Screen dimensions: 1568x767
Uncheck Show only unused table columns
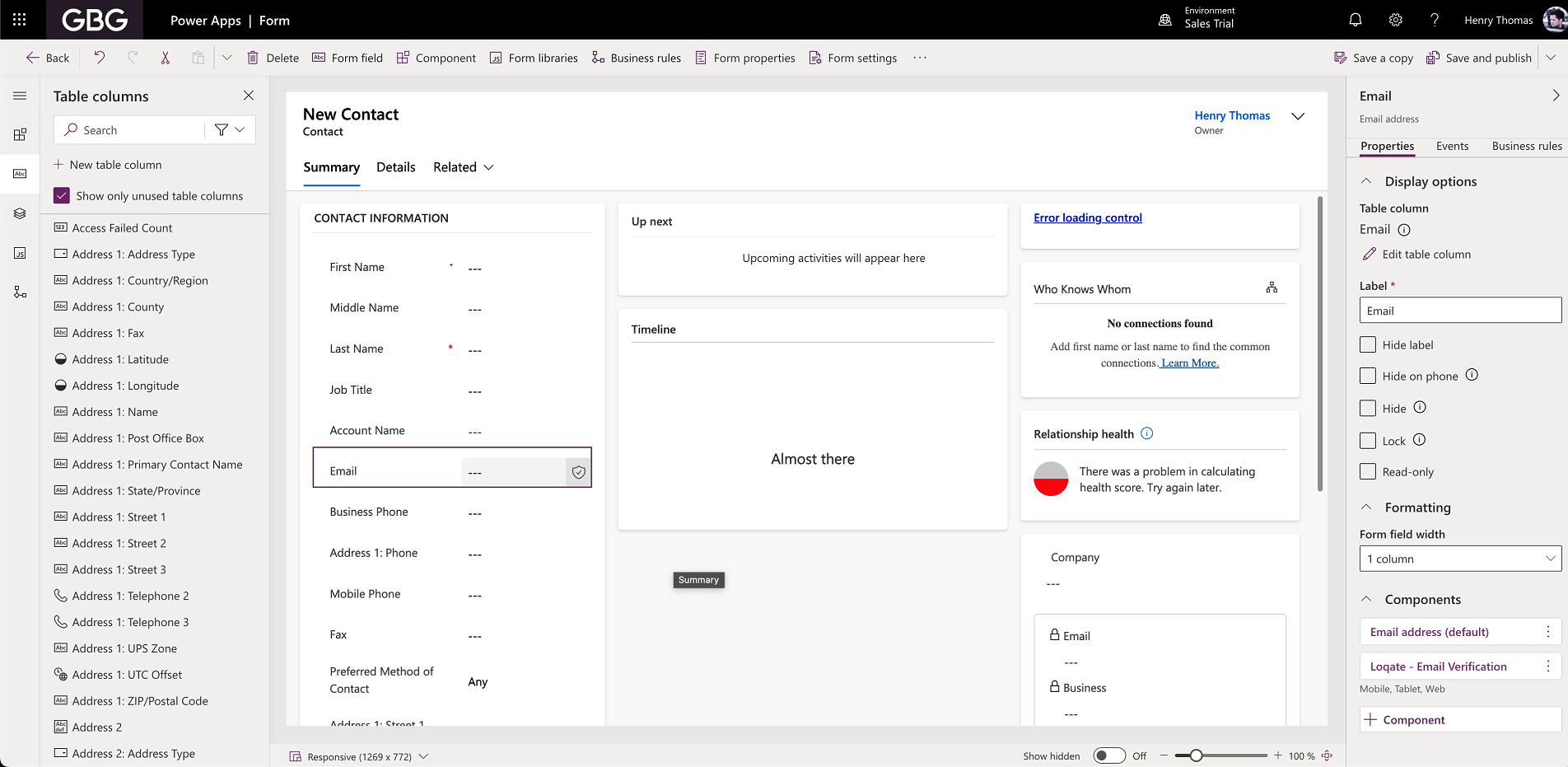[x=61, y=195]
